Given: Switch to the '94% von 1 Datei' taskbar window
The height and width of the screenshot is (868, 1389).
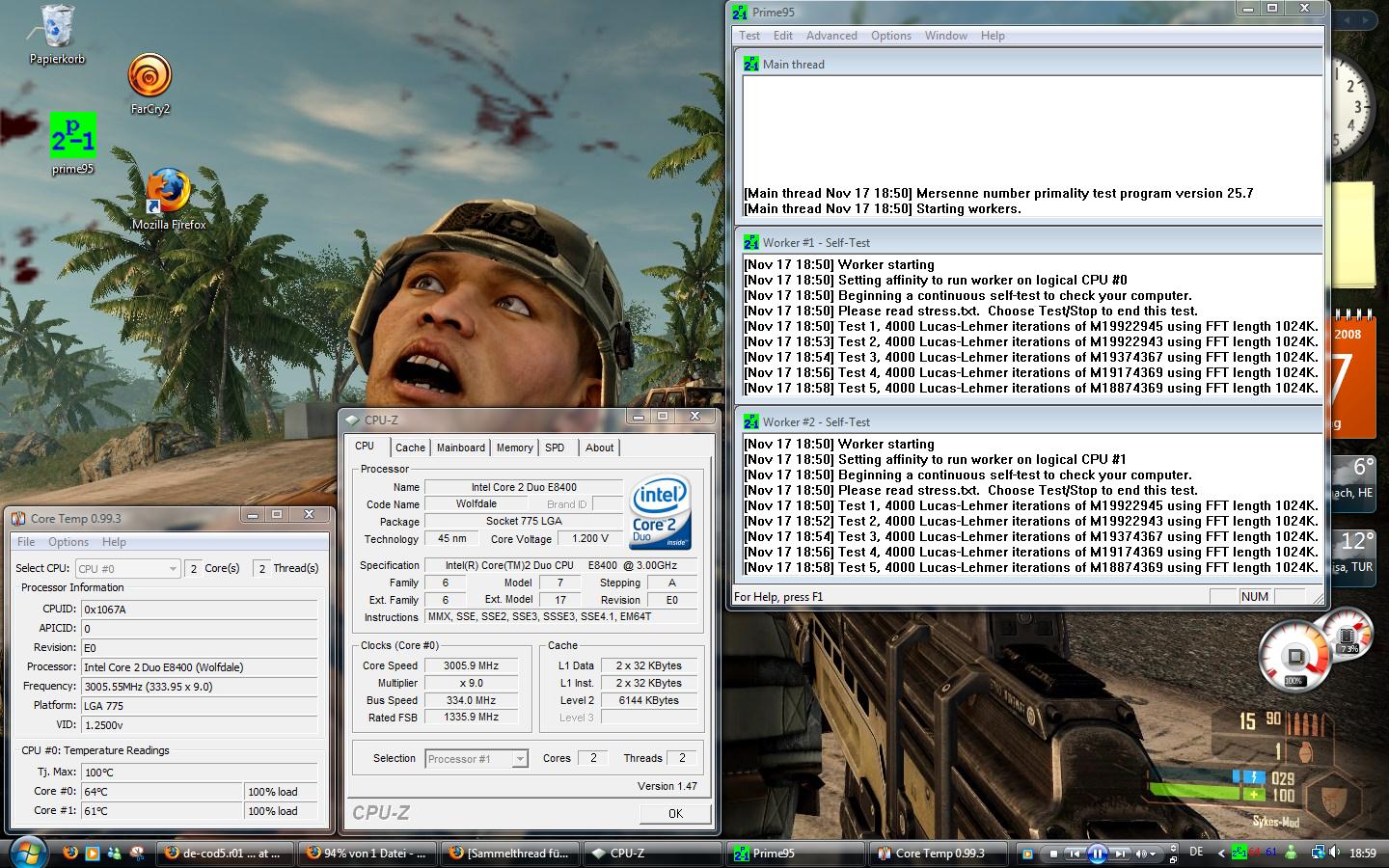Looking at the screenshot, I should pyautogui.click(x=368, y=854).
